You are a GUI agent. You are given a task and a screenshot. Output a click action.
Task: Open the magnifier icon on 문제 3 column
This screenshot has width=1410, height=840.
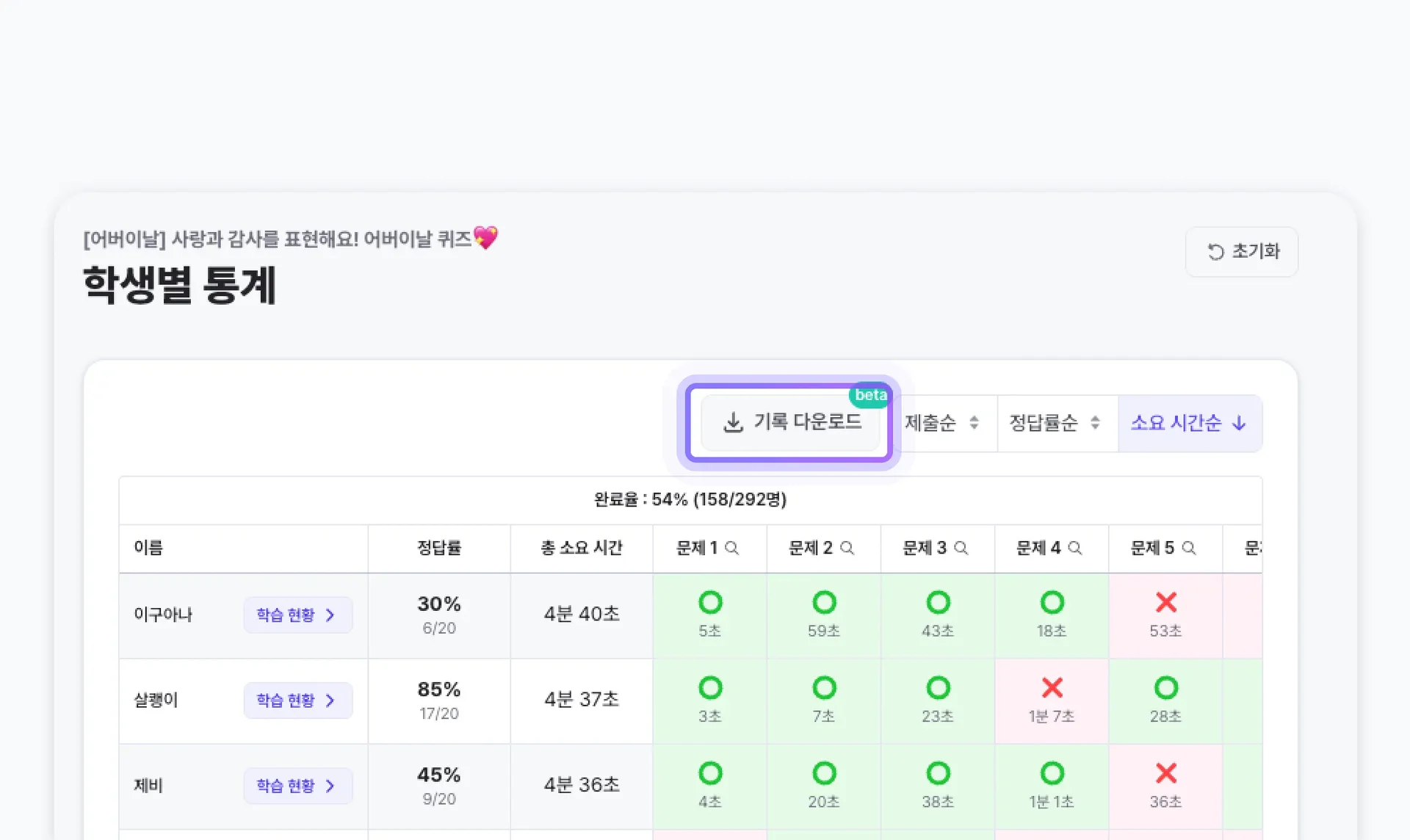click(961, 548)
